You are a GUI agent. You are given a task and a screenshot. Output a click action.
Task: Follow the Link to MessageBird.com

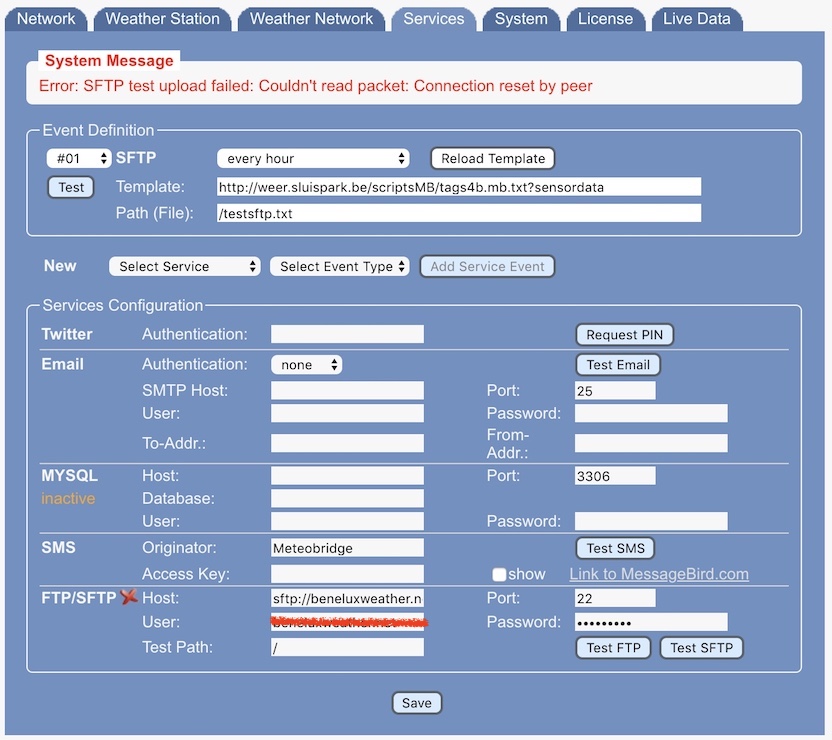658,574
